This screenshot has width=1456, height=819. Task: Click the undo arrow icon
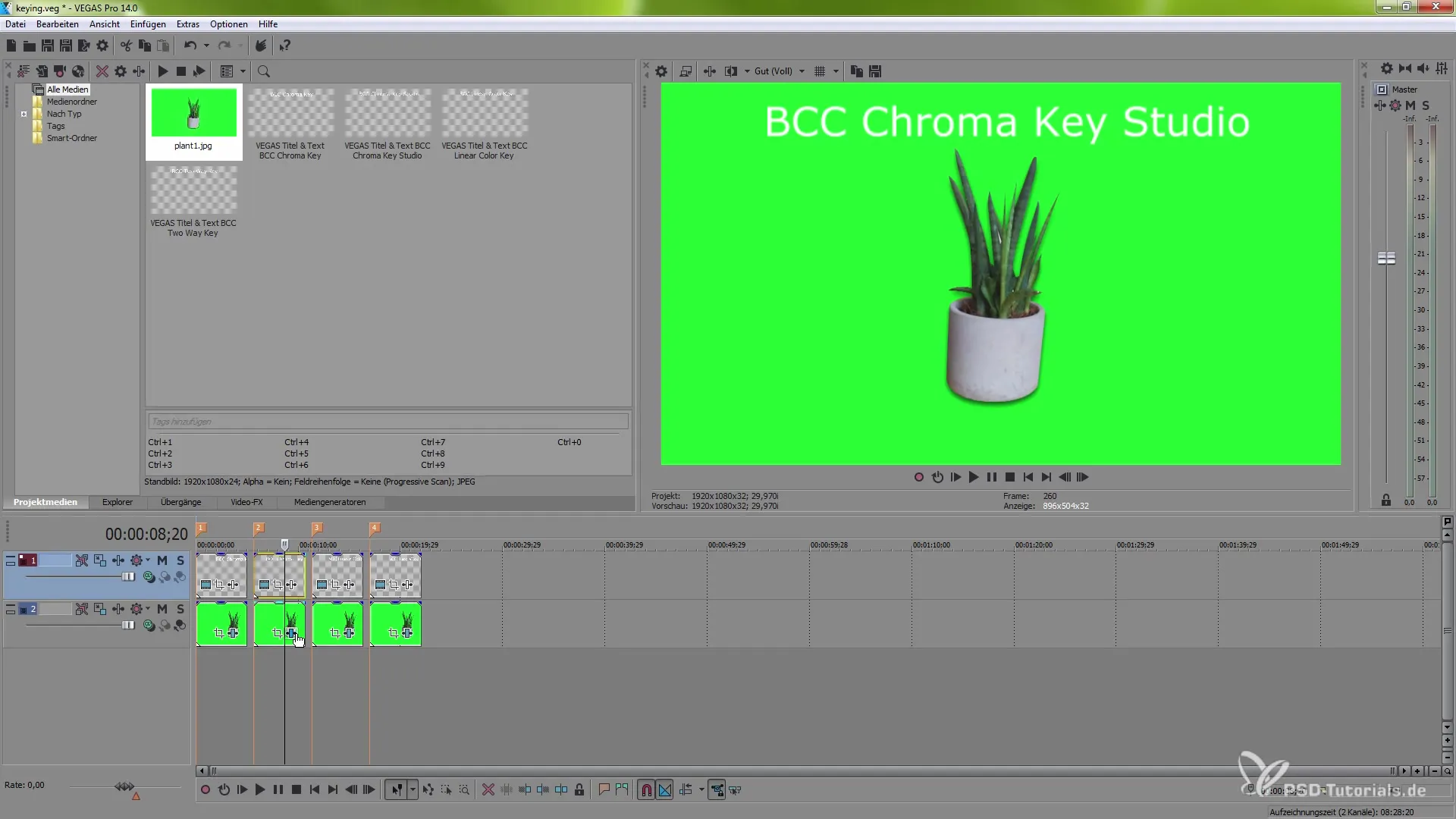190,46
